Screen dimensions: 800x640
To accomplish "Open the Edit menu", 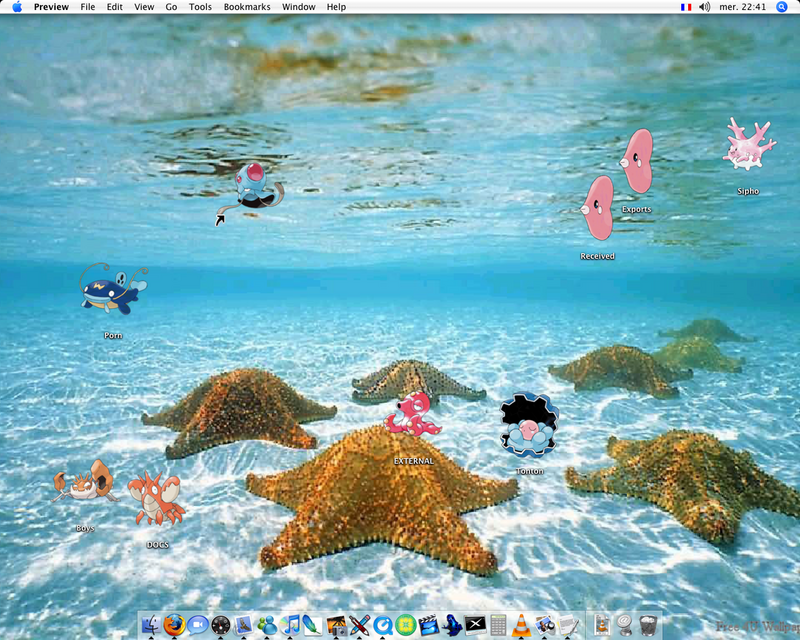I will click(114, 7).
